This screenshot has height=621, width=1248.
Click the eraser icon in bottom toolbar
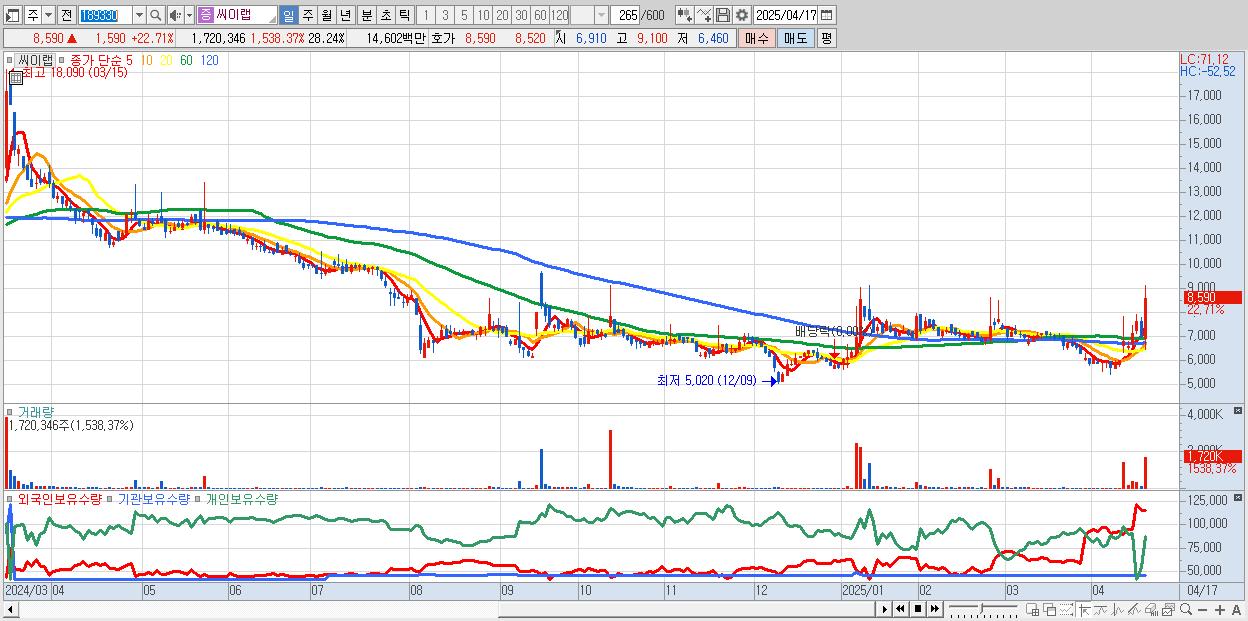click(x=1151, y=609)
